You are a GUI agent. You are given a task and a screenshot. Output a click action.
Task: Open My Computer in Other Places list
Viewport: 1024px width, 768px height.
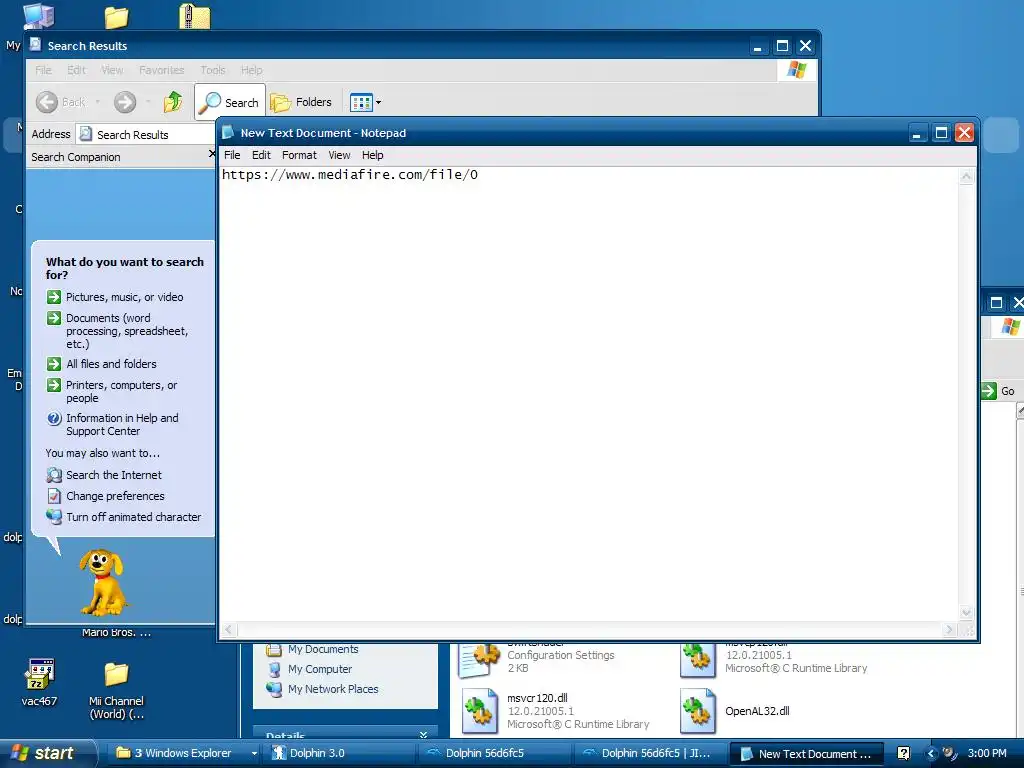coord(319,669)
